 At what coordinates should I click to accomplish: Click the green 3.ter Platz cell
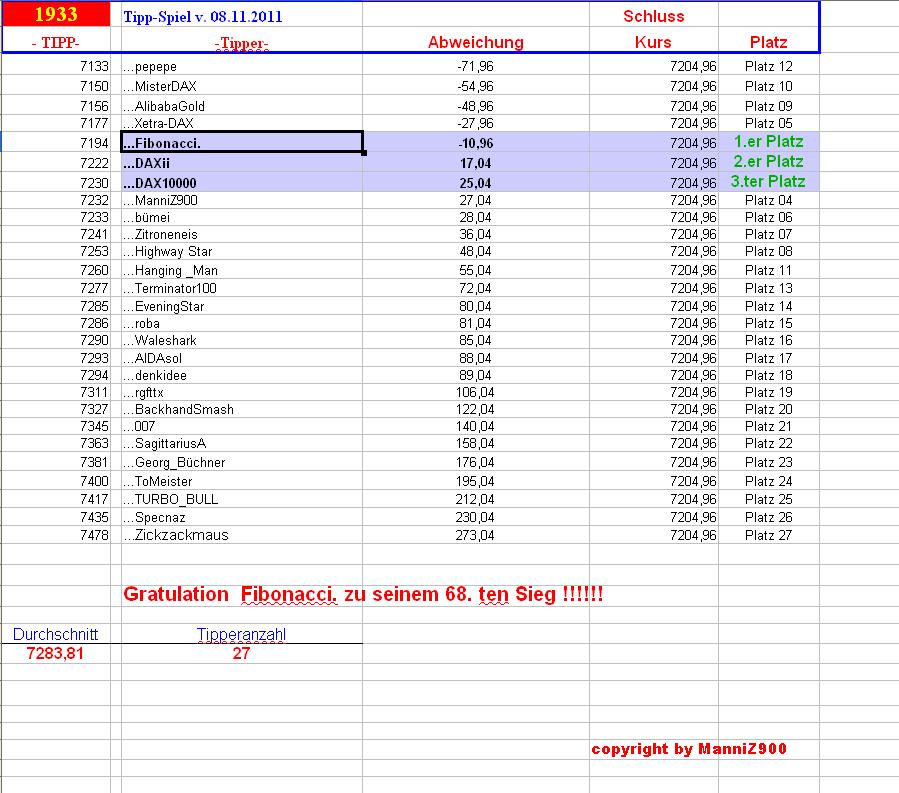[768, 182]
